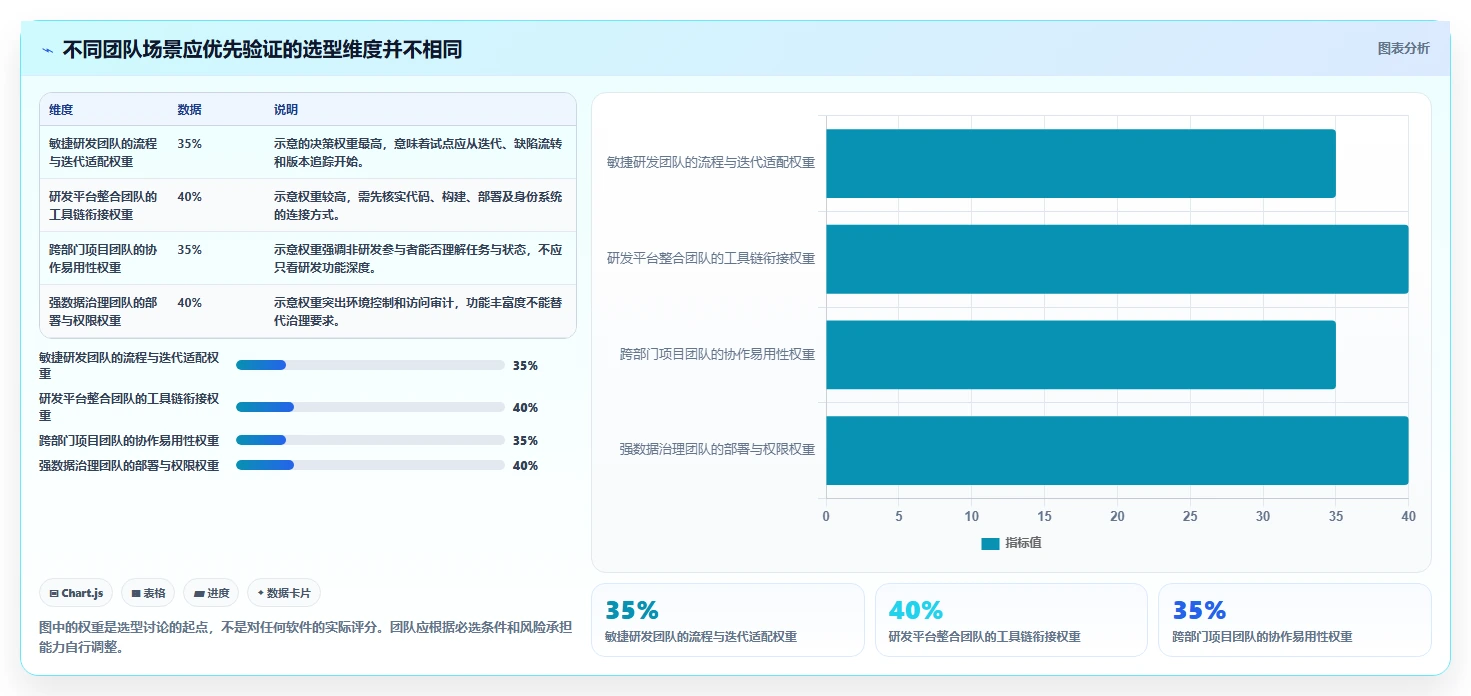Open the 35% stat card for 敏捷研发团队

click(728, 620)
